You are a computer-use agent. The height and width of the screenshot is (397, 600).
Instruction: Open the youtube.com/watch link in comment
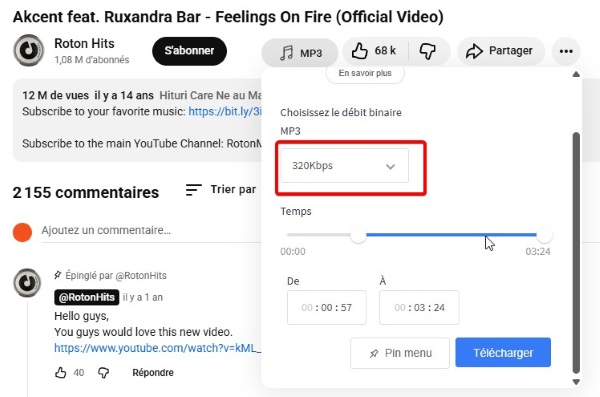pyautogui.click(x=157, y=348)
